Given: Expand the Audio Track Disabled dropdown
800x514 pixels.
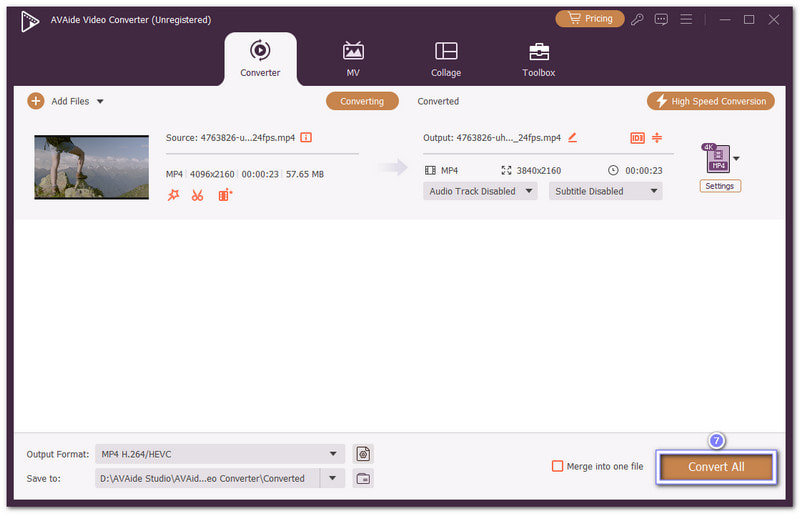Looking at the screenshot, I should (480, 191).
